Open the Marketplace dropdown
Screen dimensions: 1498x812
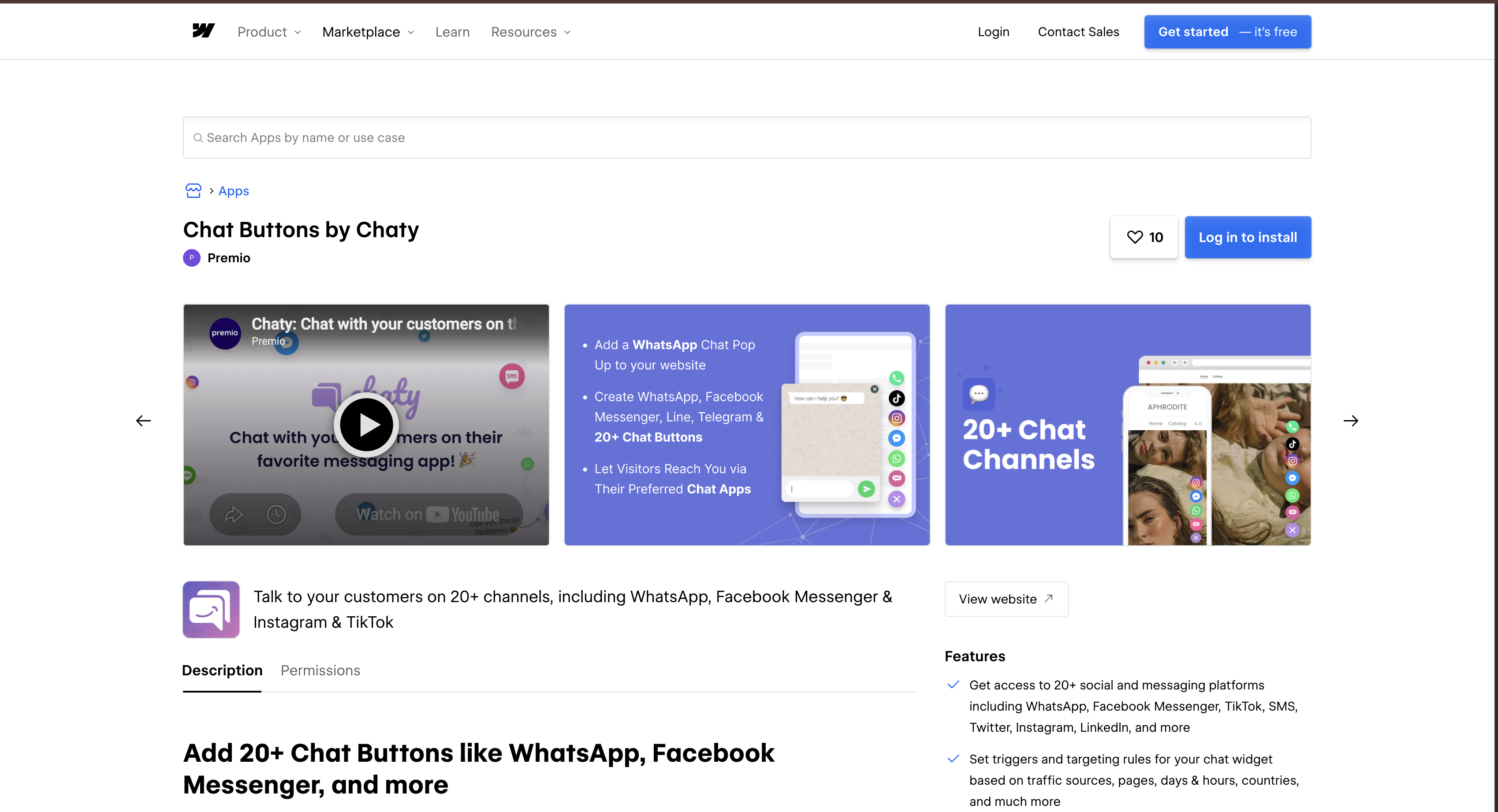pyautogui.click(x=368, y=32)
